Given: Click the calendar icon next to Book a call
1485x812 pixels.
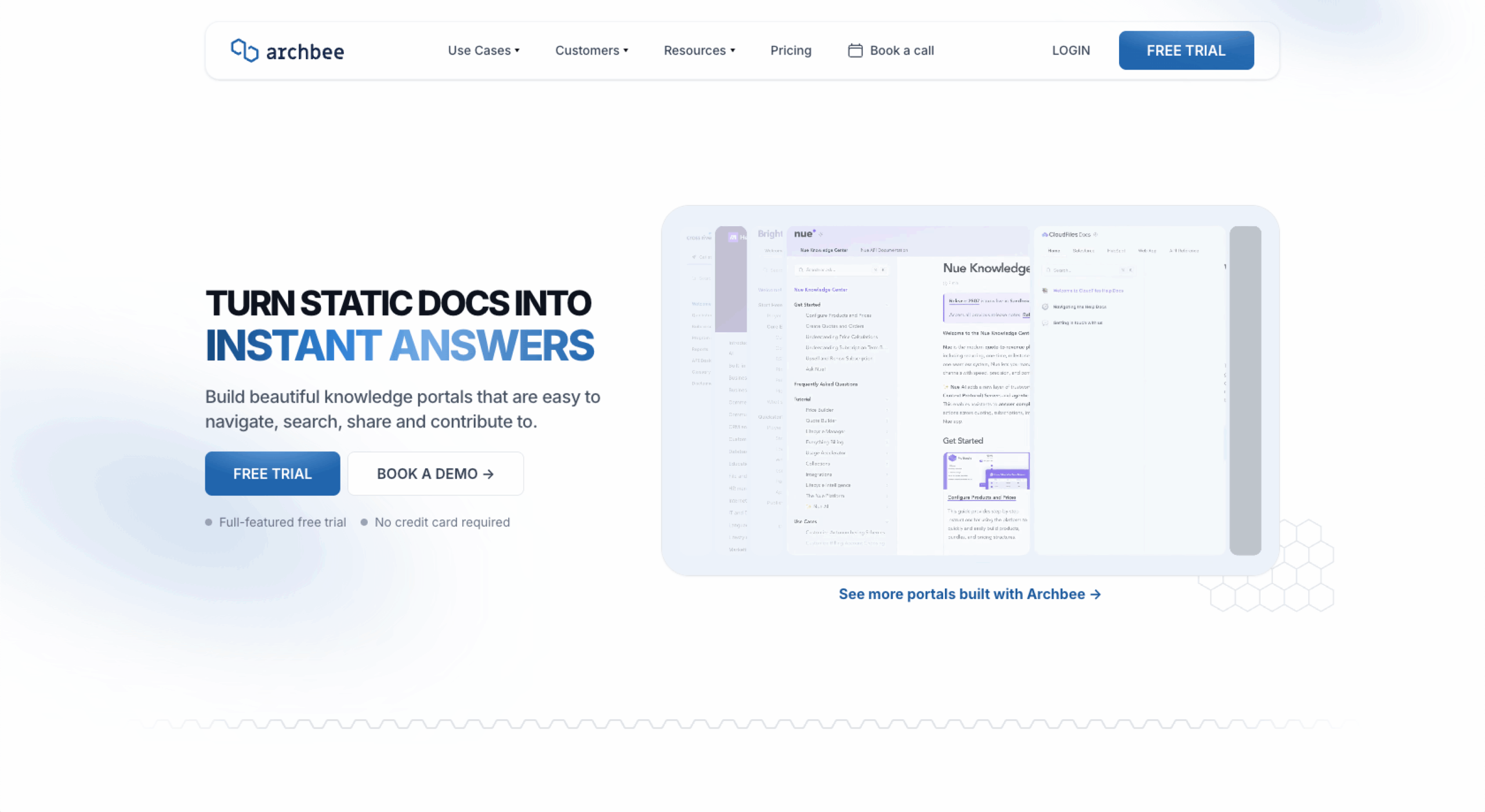Looking at the screenshot, I should click(855, 50).
